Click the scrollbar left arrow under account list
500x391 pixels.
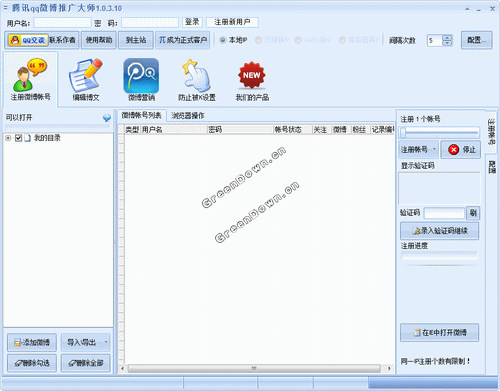(122, 368)
